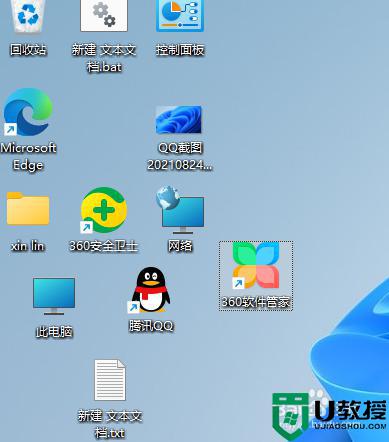Click the QQ截图 20210824... file name text
Viewport: 389px width, 442px height.
[179, 156]
